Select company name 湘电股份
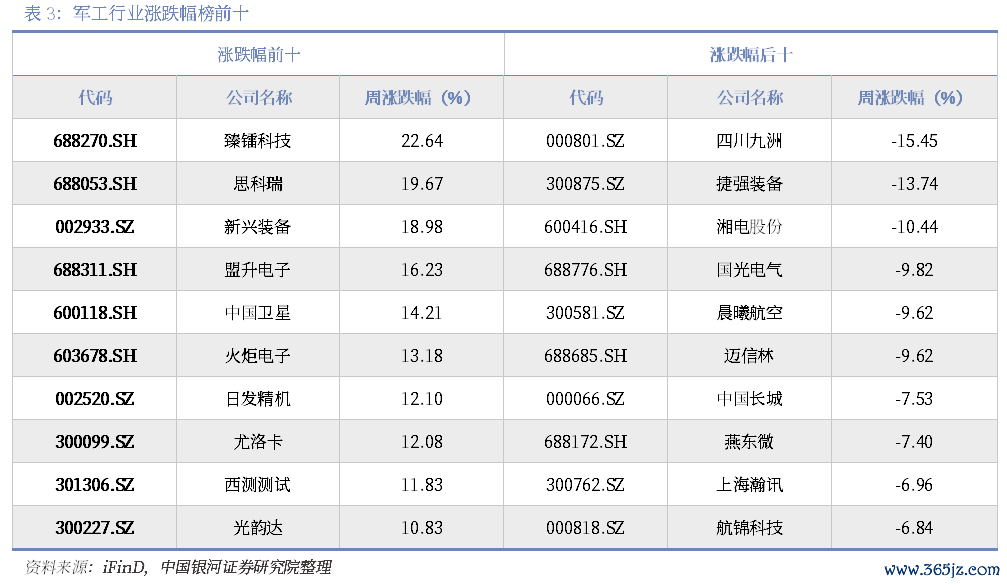Image resolution: width=1007 pixels, height=585 pixels. click(749, 227)
